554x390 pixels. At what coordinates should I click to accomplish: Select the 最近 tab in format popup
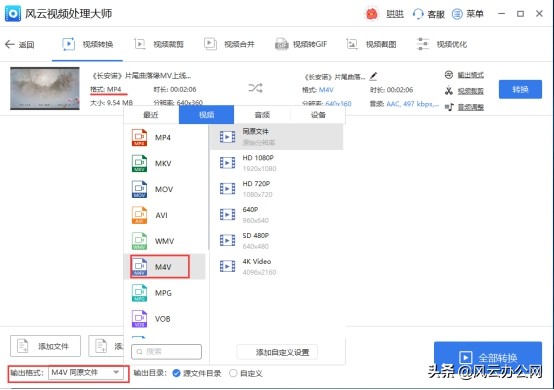pos(151,115)
